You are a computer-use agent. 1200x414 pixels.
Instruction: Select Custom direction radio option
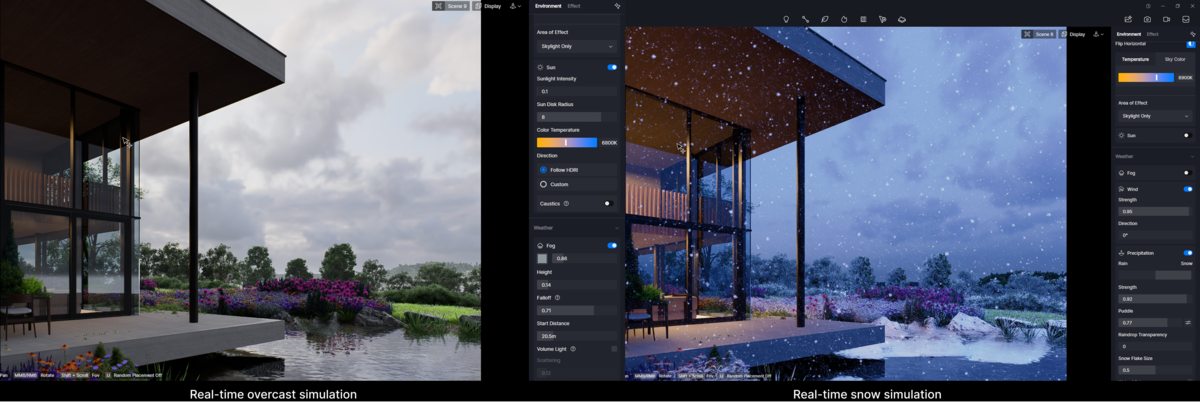[543, 184]
